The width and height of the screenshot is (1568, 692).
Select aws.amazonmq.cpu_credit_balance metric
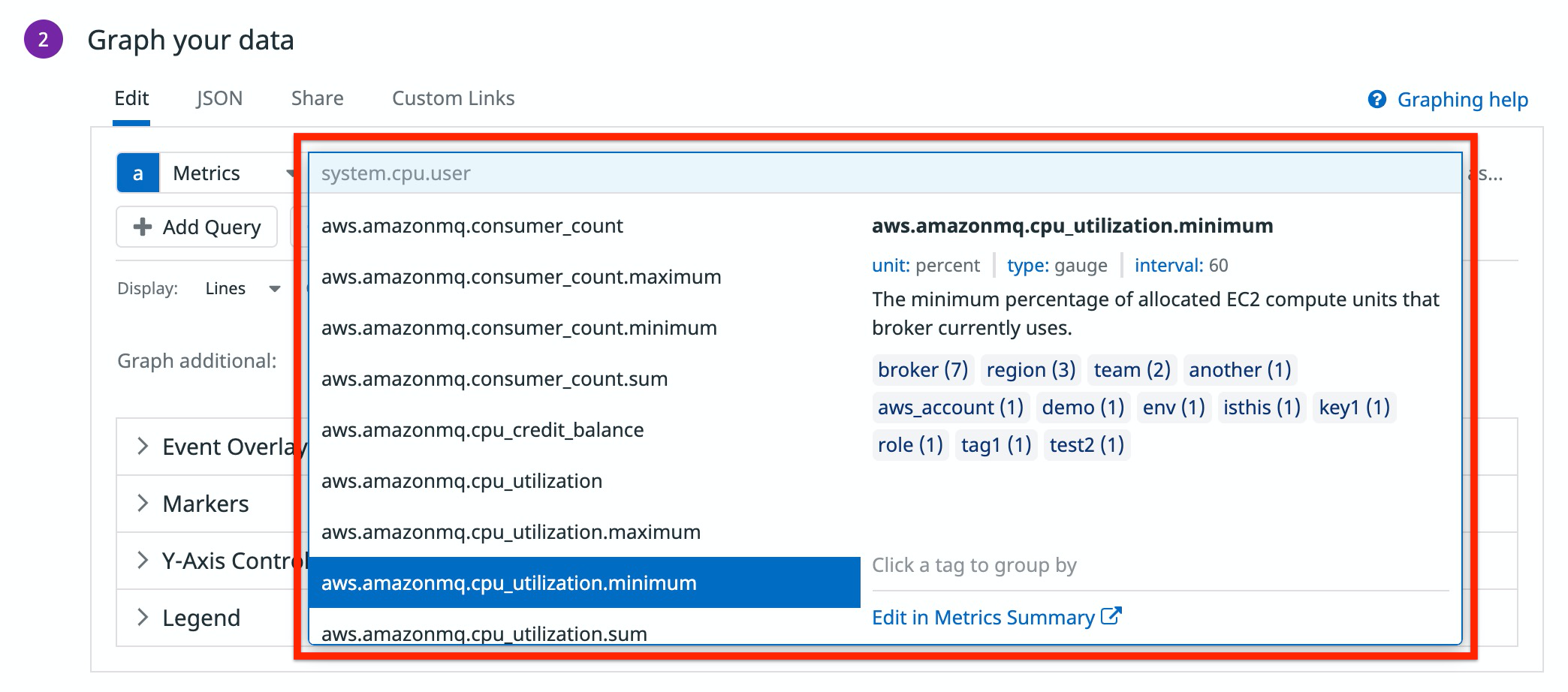584,430
